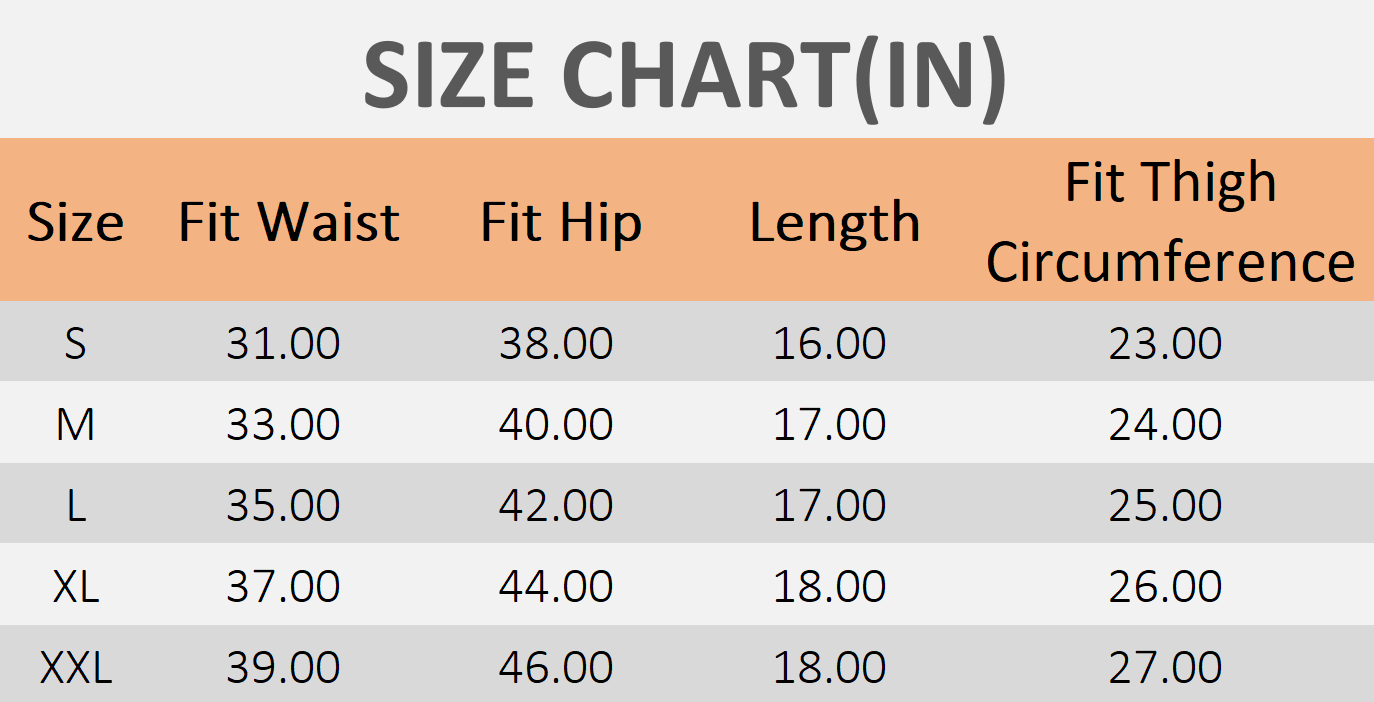Viewport: 1374px width, 702px height.
Task: Select the 31.00 waist value
Action: pos(283,344)
